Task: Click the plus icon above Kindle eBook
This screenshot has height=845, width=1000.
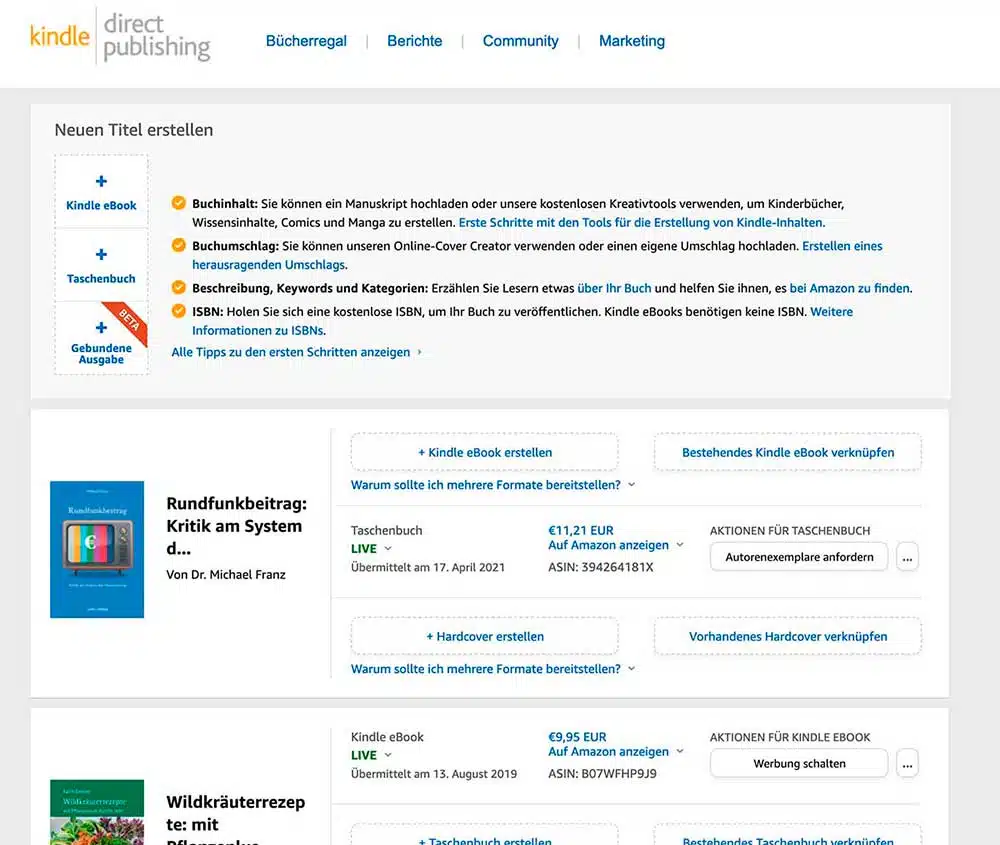Action: (101, 181)
